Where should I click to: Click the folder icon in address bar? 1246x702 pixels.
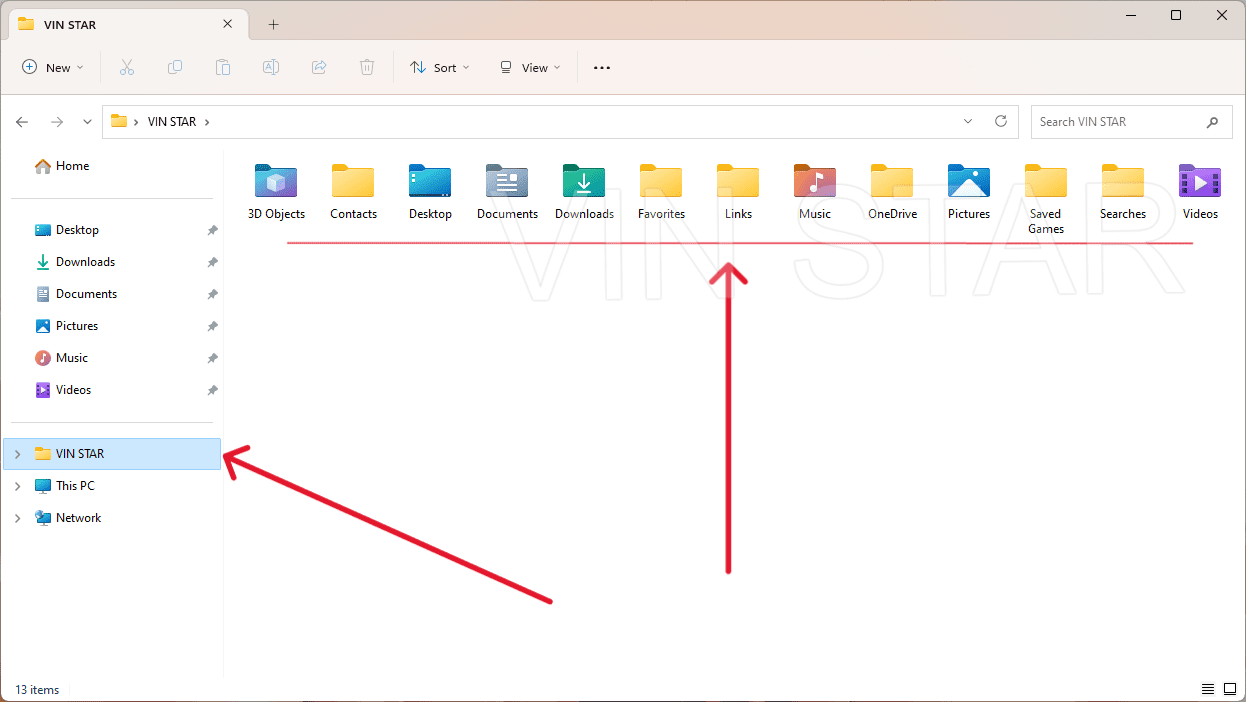coord(119,121)
